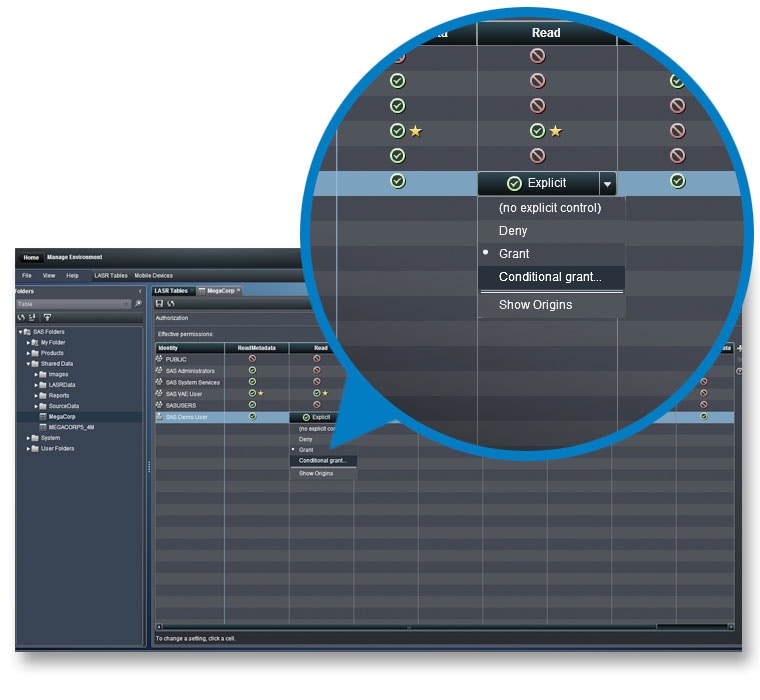Select the SASUSERS identity row

click(x=181, y=406)
